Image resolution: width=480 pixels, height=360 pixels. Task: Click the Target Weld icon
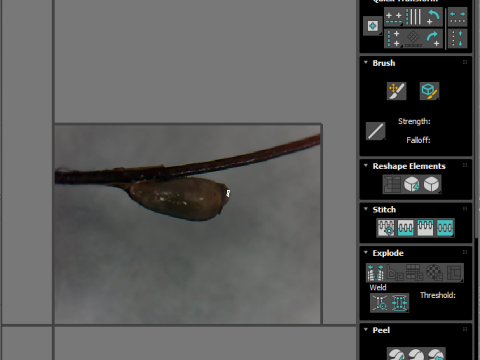pos(380,303)
